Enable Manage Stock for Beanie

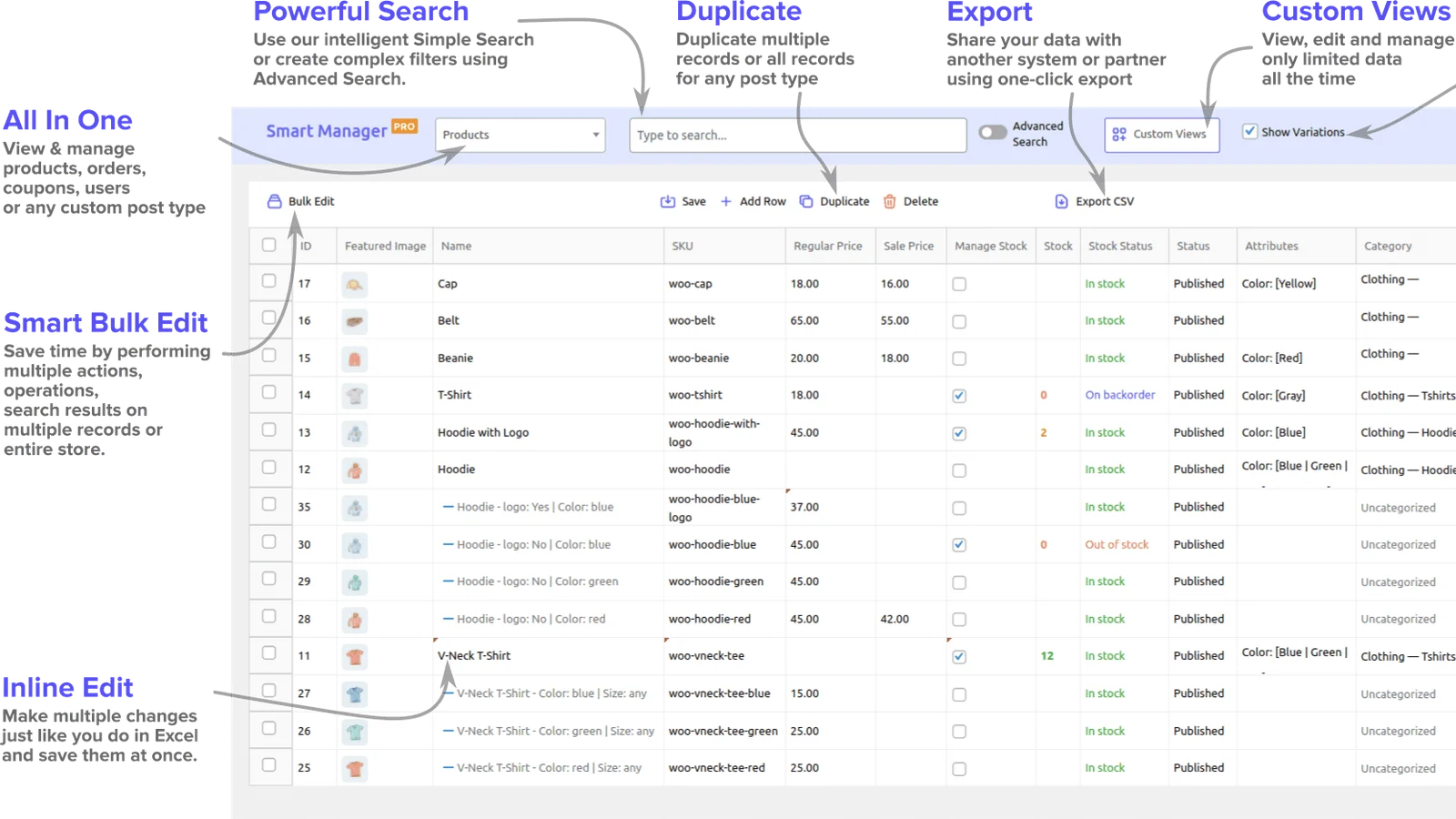tap(959, 359)
